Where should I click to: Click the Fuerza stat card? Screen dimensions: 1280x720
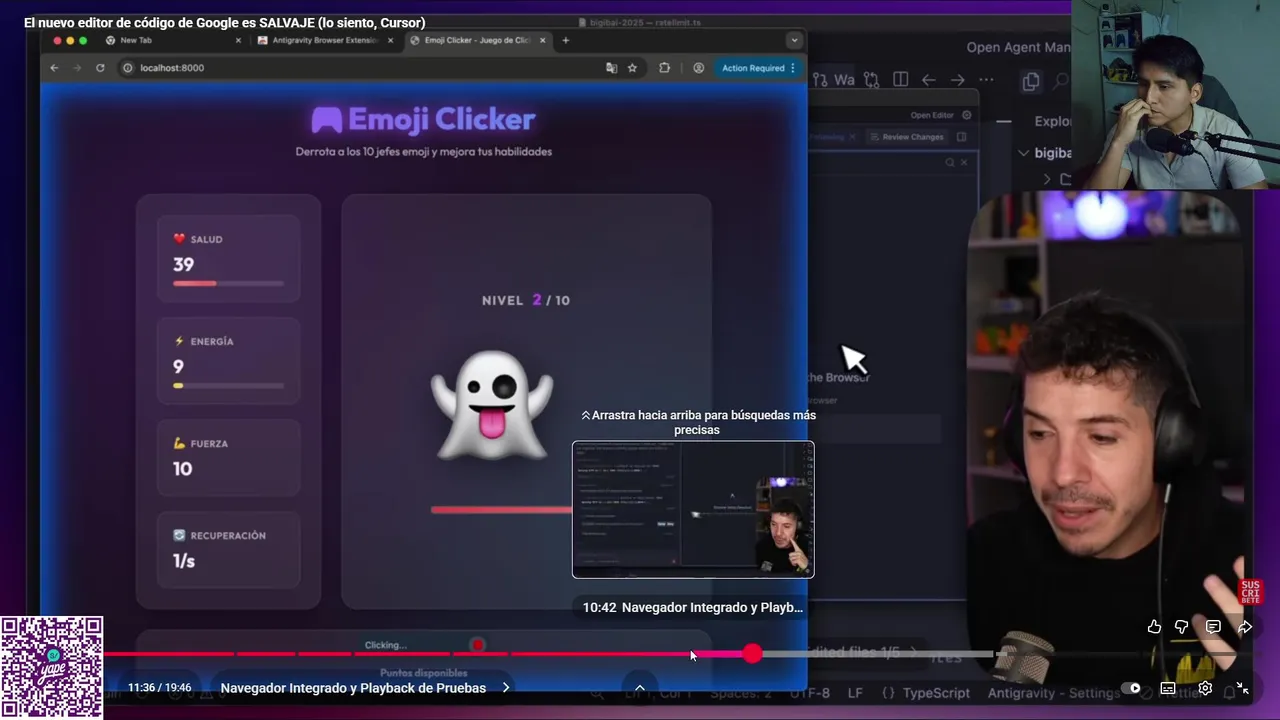228,457
